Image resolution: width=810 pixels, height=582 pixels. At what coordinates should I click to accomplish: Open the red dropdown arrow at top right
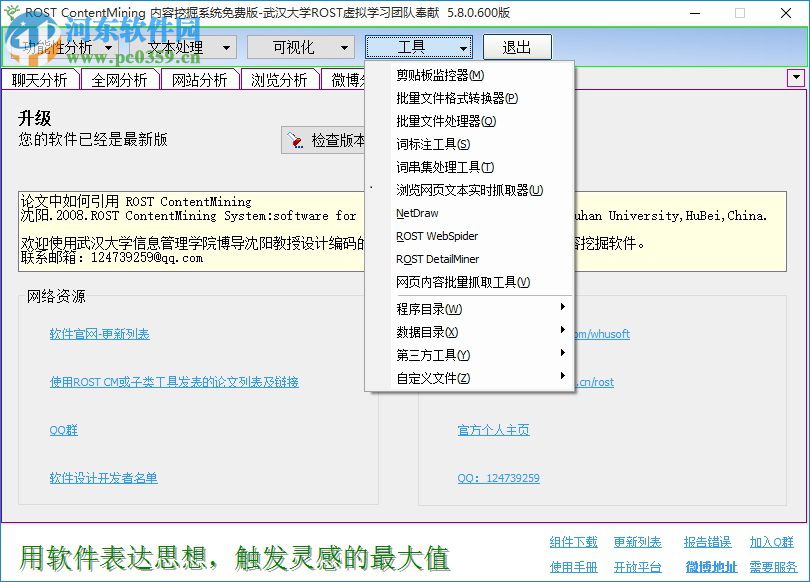[x=796, y=78]
